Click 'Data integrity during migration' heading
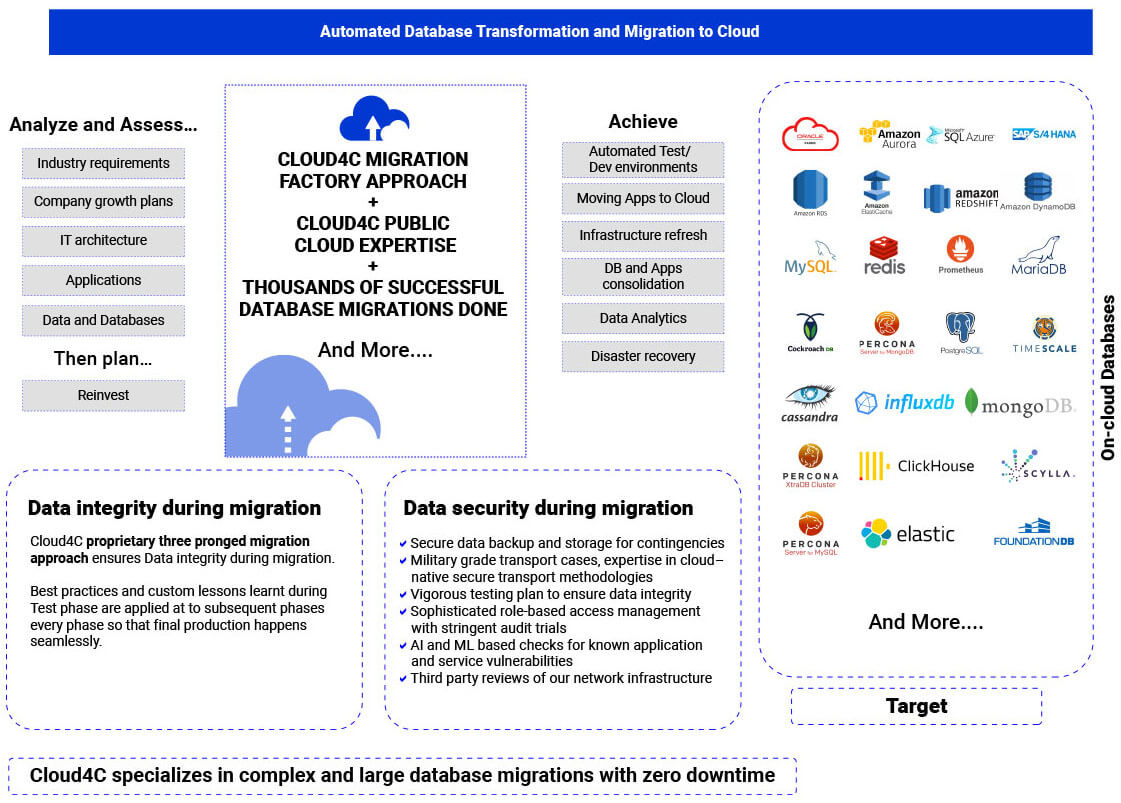The height and width of the screenshot is (803, 1121). (174, 508)
